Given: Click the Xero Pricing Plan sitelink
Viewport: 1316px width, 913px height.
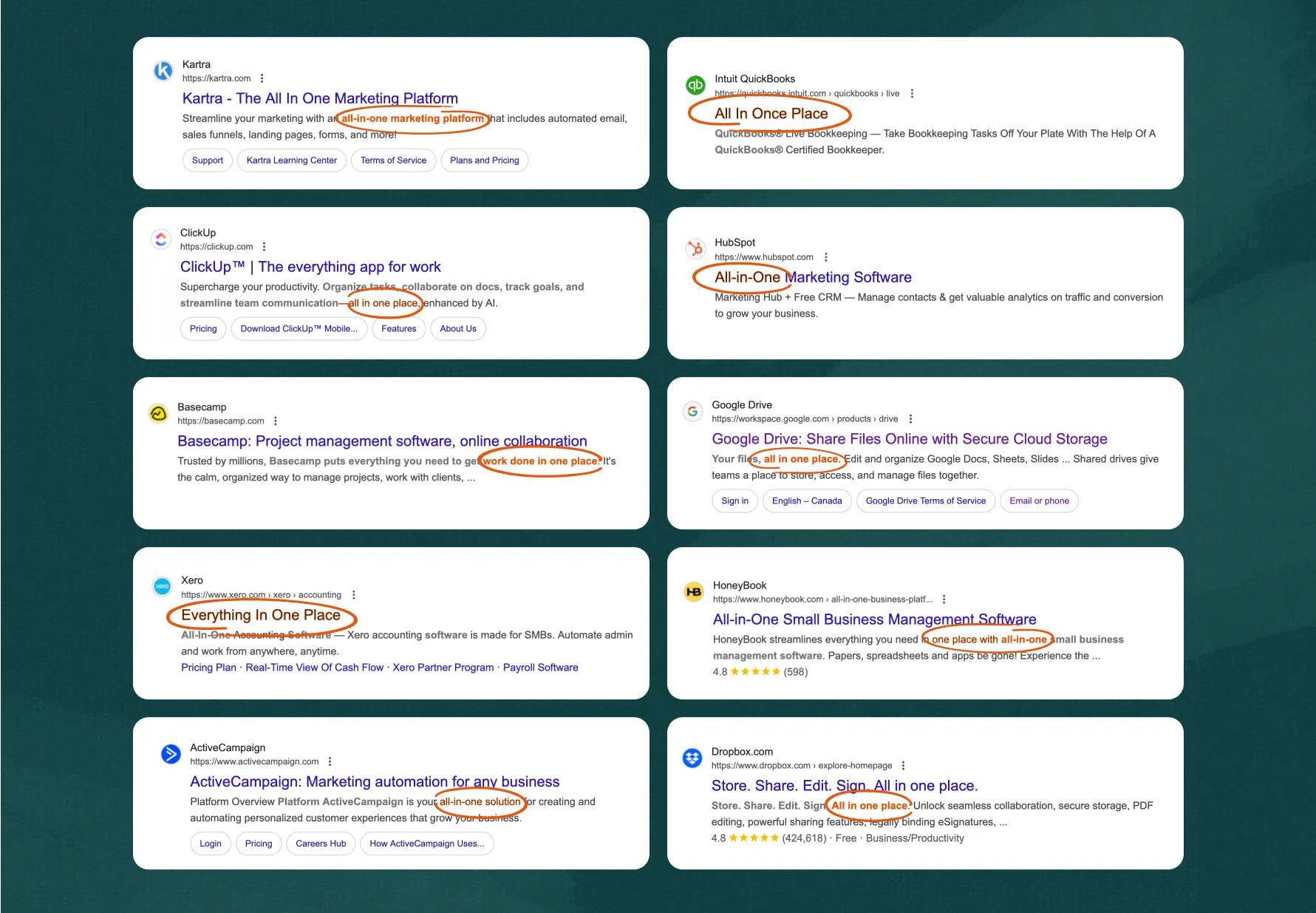Looking at the screenshot, I should coord(209,668).
